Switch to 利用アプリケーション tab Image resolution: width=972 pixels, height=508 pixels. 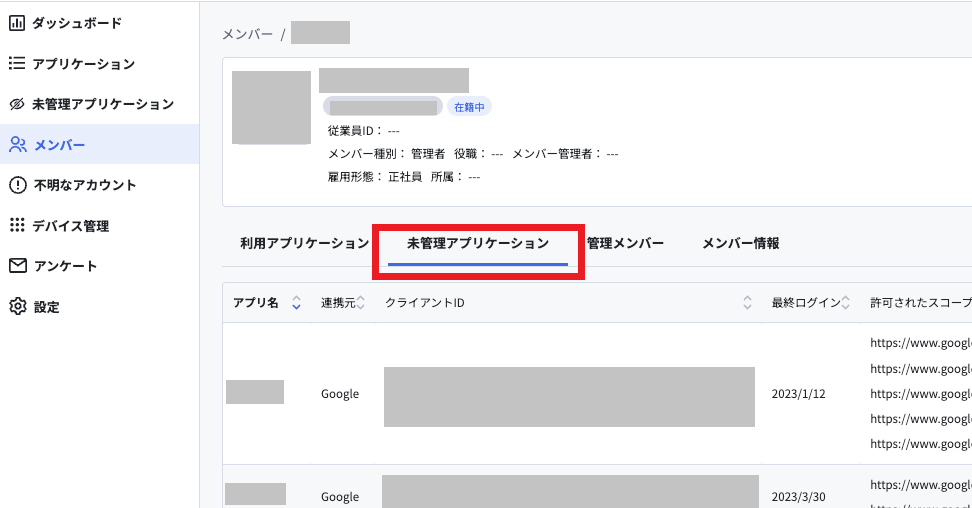pyautogui.click(x=304, y=243)
